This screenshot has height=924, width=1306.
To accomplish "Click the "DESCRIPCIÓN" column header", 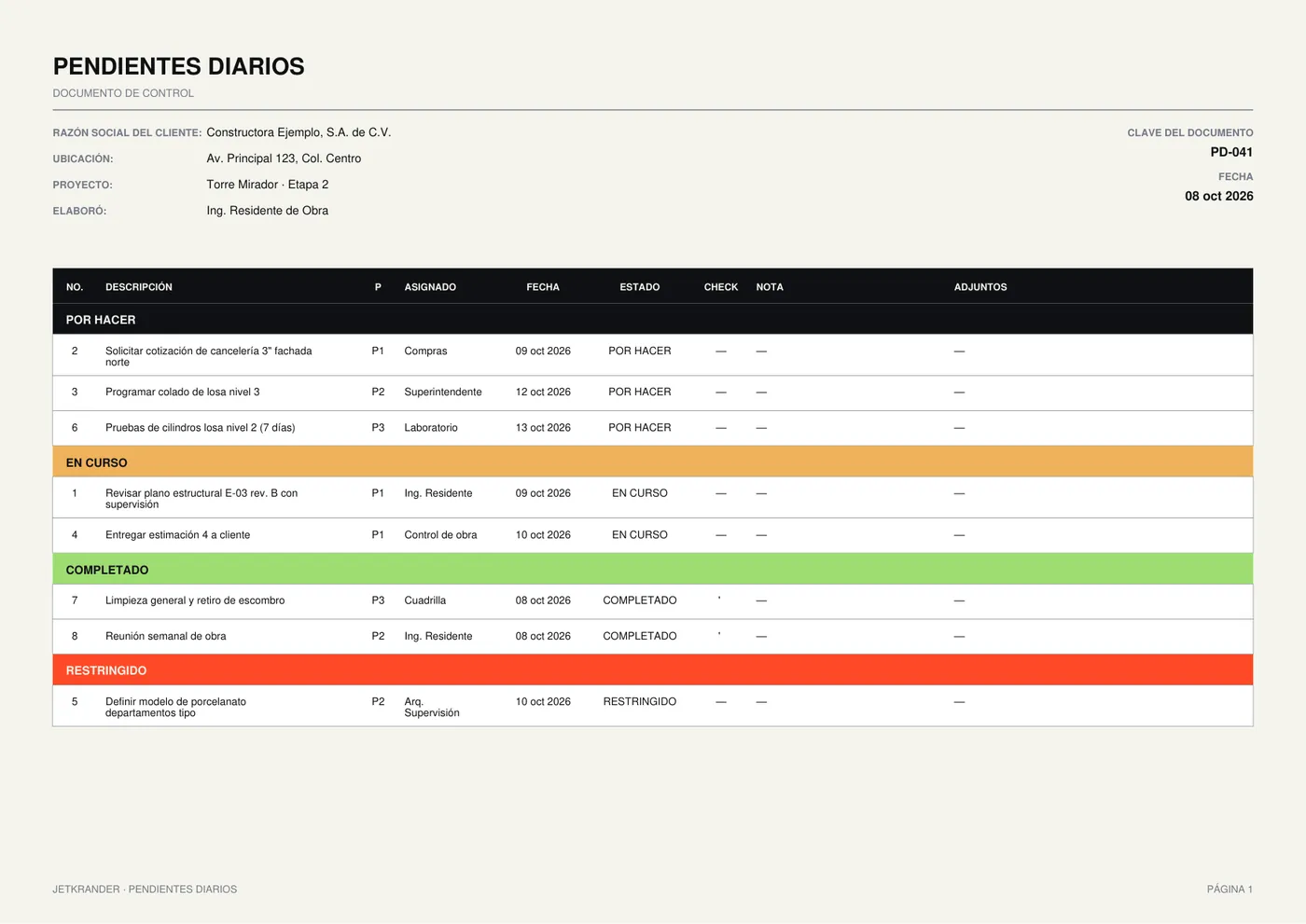I will point(139,287).
